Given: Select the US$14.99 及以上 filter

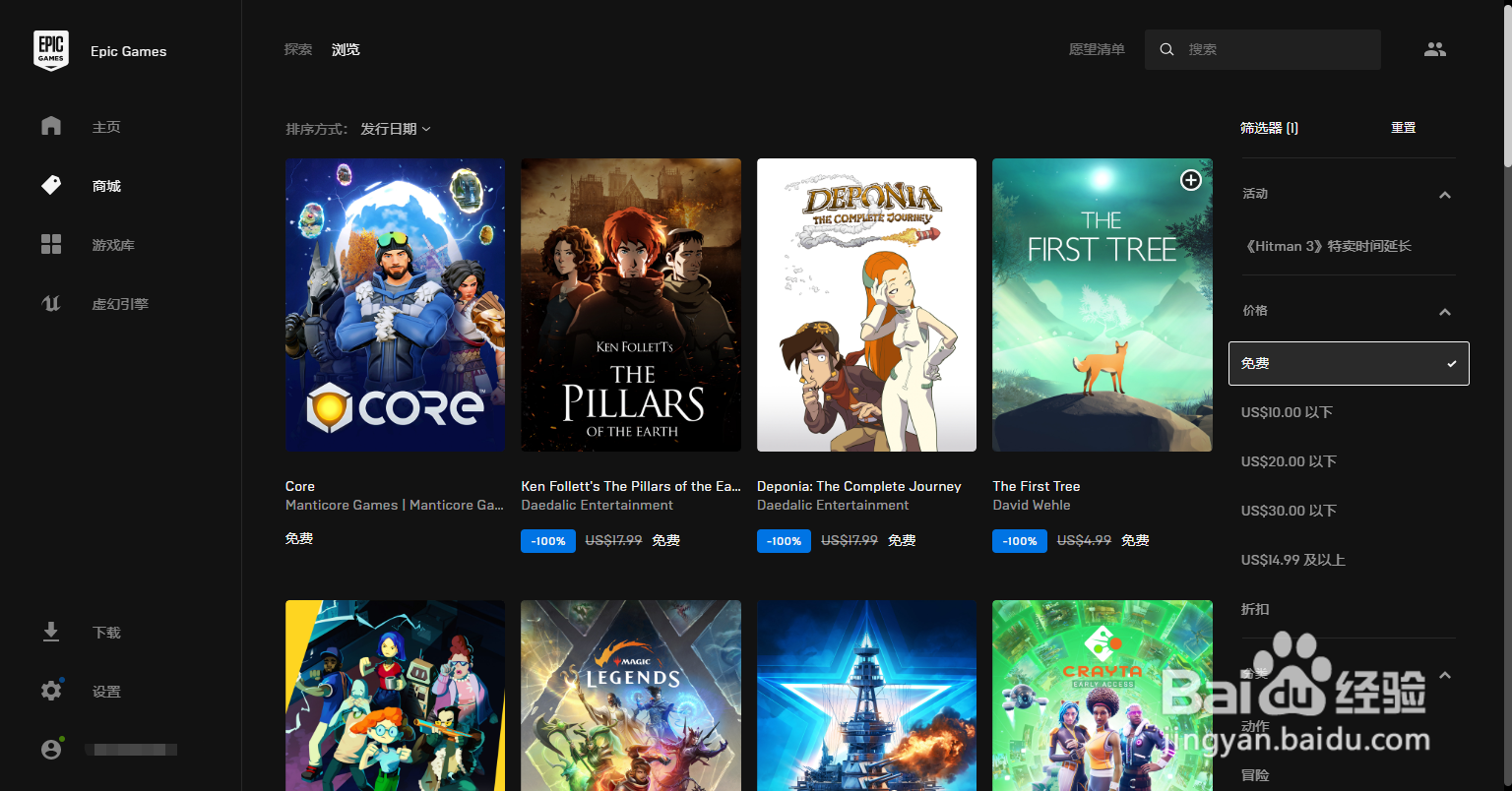Looking at the screenshot, I should 1292,560.
